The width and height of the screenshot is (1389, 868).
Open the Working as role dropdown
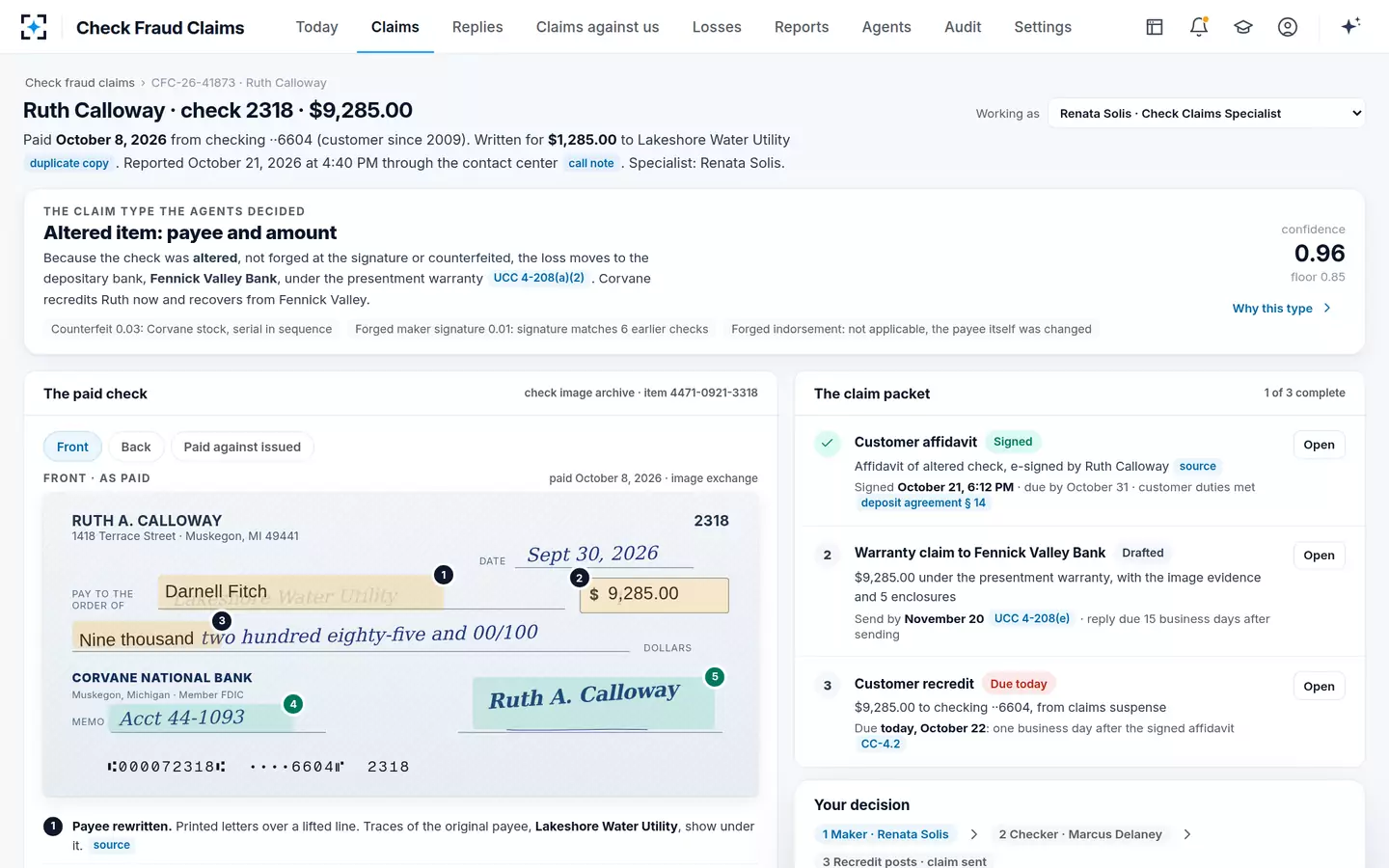[x=1207, y=113]
